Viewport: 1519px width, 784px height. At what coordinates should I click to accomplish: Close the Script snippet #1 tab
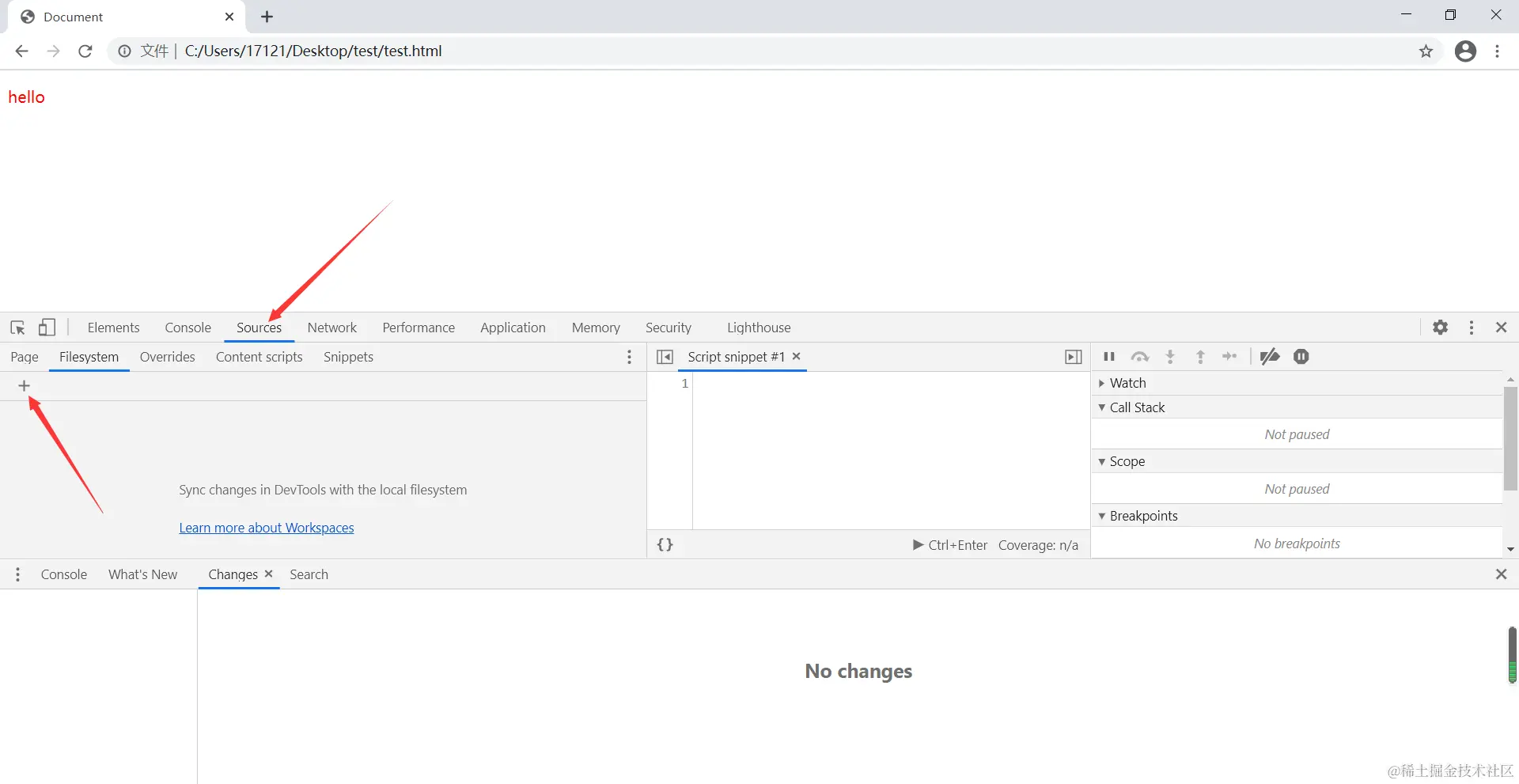pos(797,357)
